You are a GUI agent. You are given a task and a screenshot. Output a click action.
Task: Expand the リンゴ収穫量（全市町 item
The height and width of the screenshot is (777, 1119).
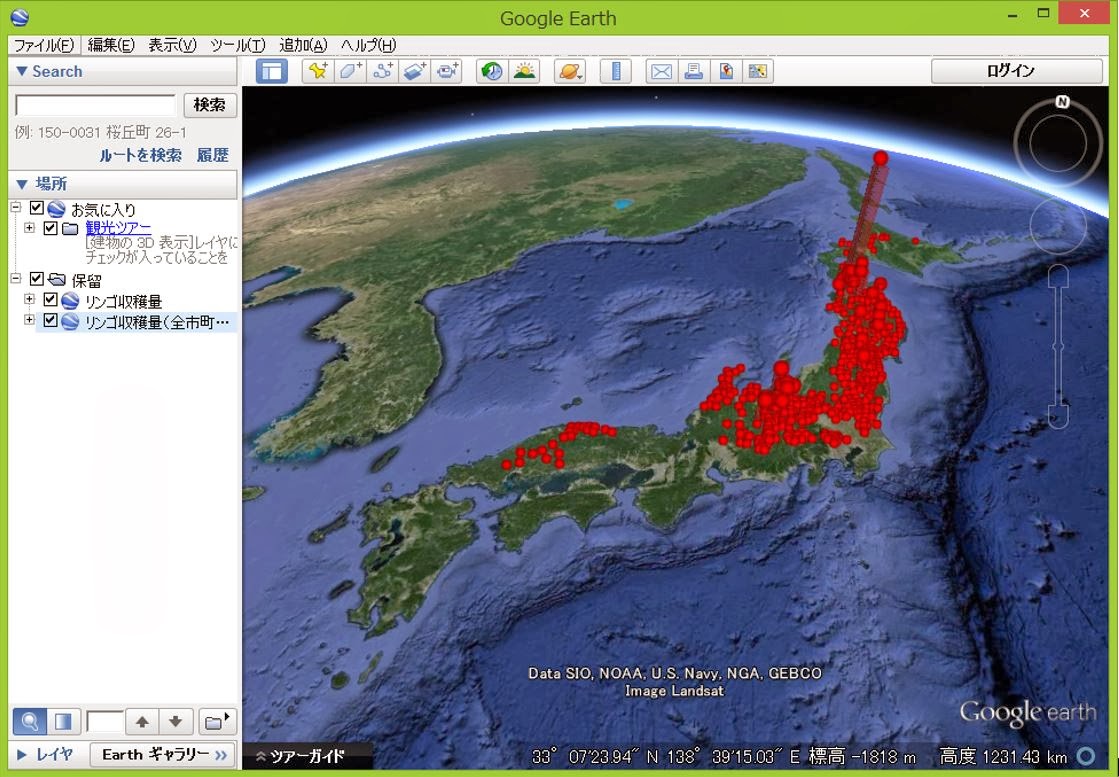tap(29, 320)
